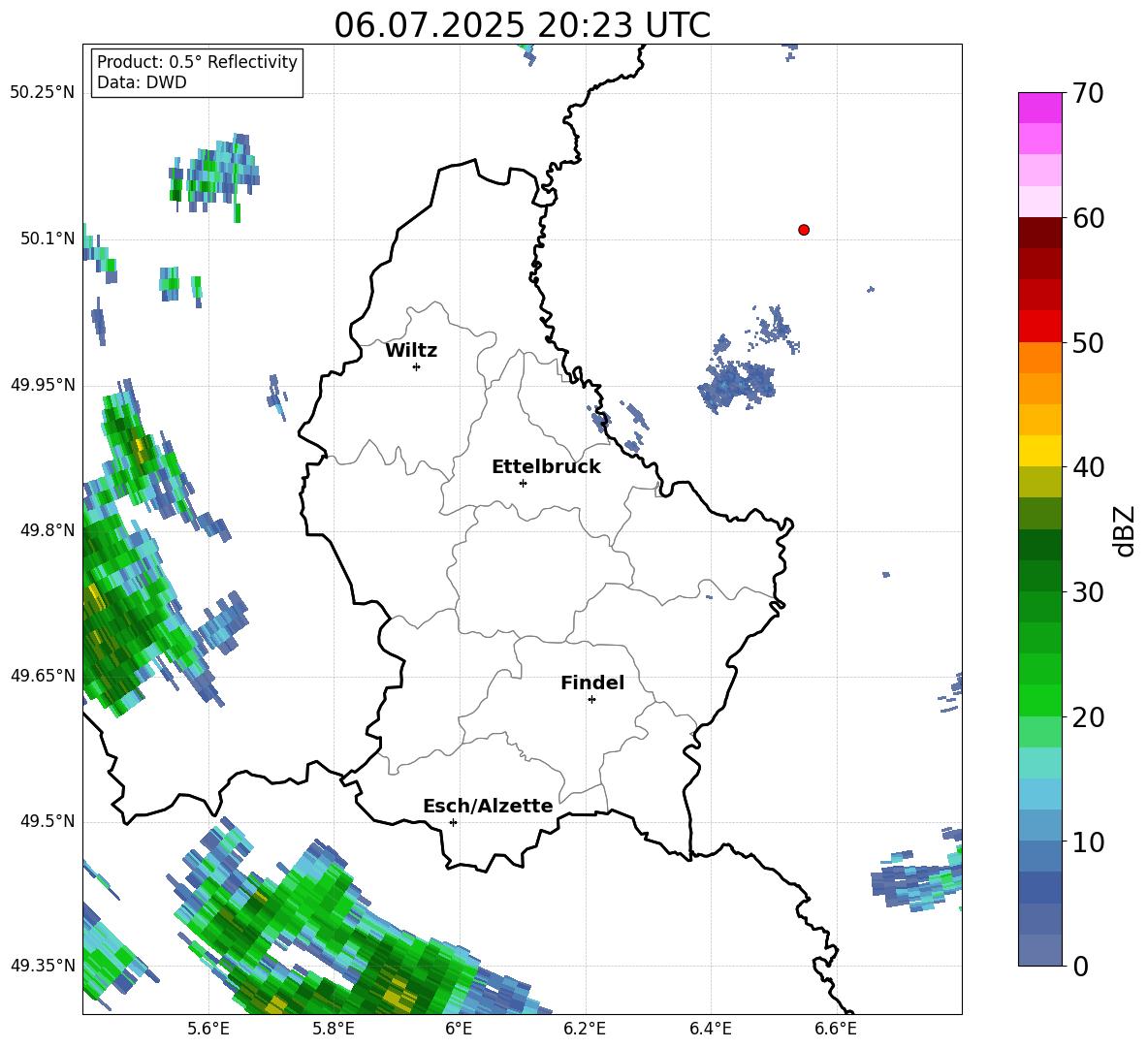This screenshot has width=1148, height=1048.
Task: Click the 49.95°N latitude label
Action: (43, 384)
